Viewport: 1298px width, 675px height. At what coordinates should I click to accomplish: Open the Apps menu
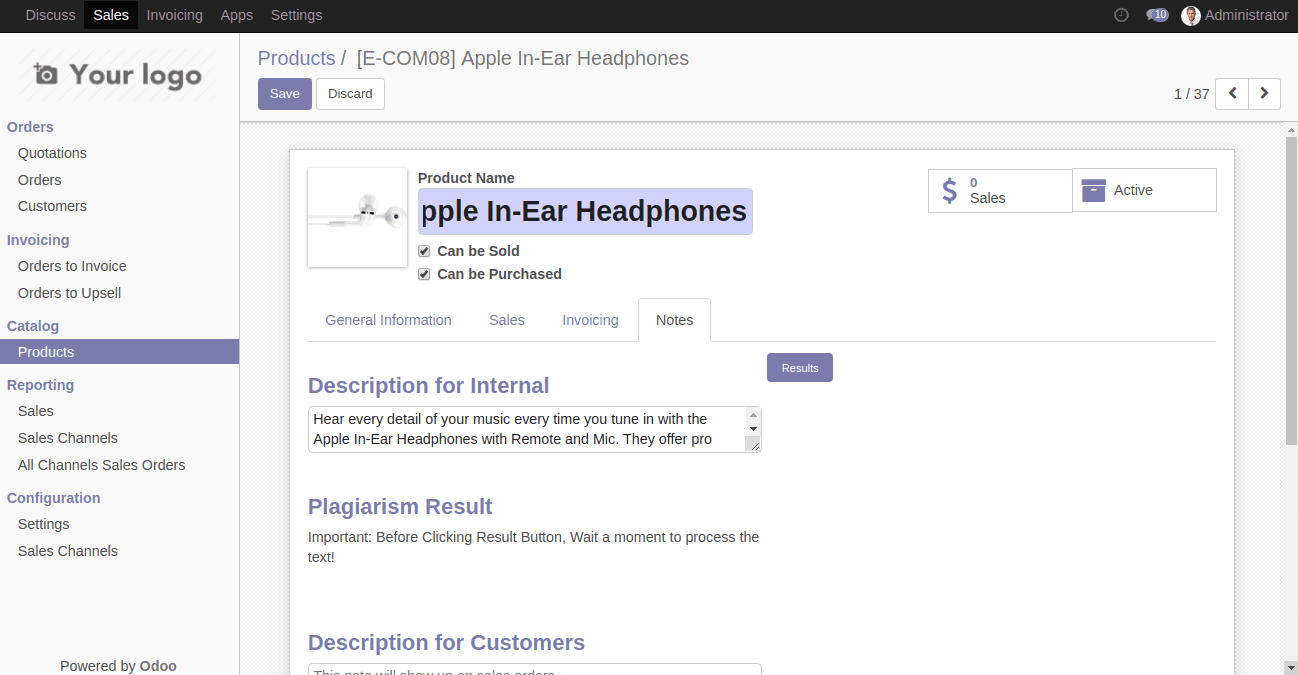coord(237,15)
